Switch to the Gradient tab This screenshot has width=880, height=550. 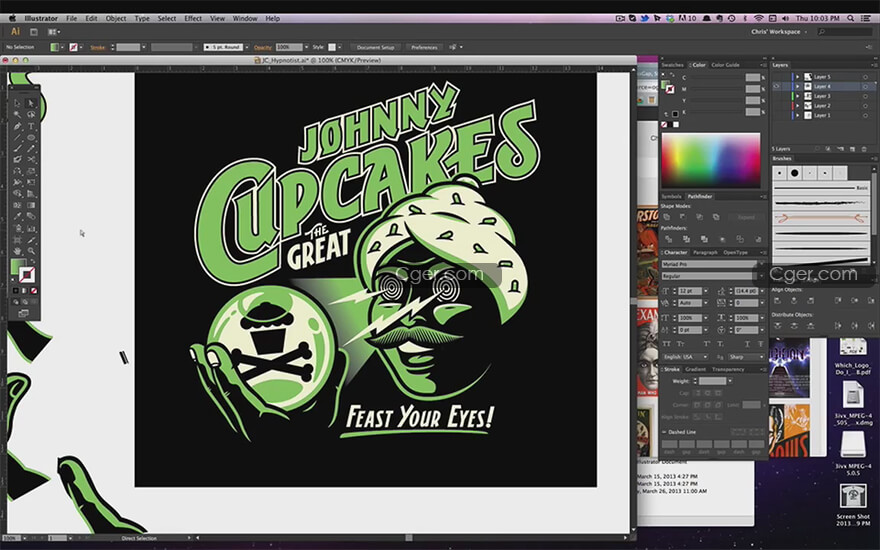[x=695, y=369]
